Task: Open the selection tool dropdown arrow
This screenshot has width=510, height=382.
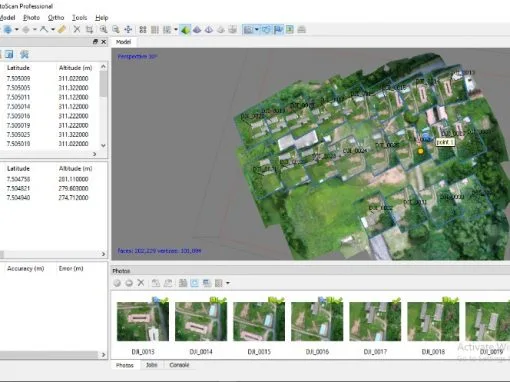Action: click(34, 30)
